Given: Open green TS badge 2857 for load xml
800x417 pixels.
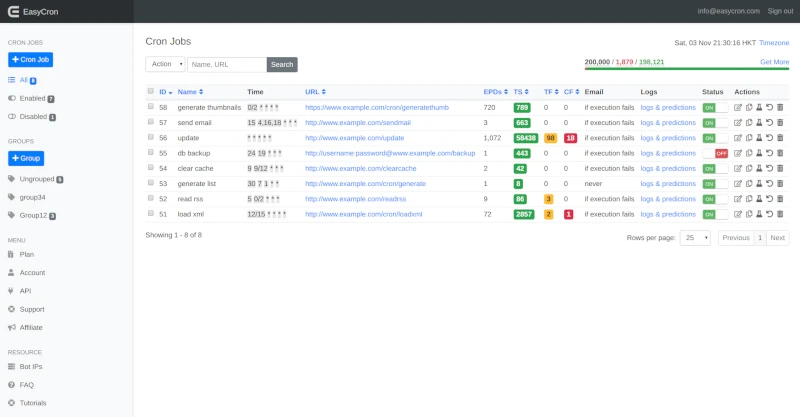Looking at the screenshot, I should (x=524, y=214).
